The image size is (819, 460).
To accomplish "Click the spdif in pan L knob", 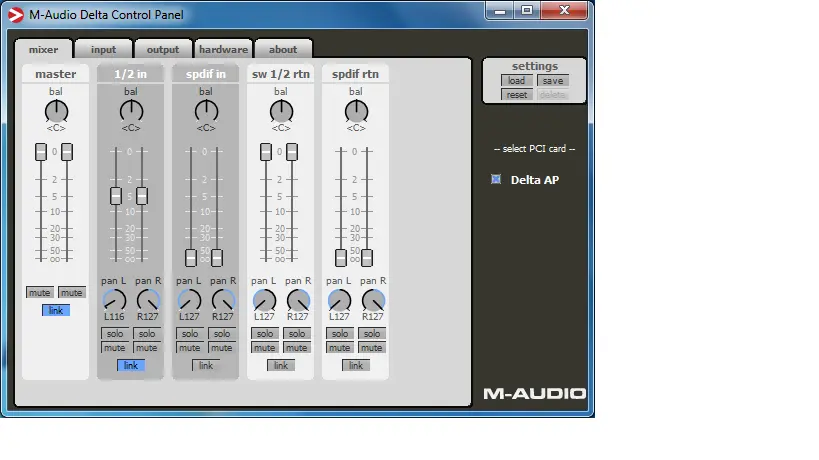I will point(189,301).
